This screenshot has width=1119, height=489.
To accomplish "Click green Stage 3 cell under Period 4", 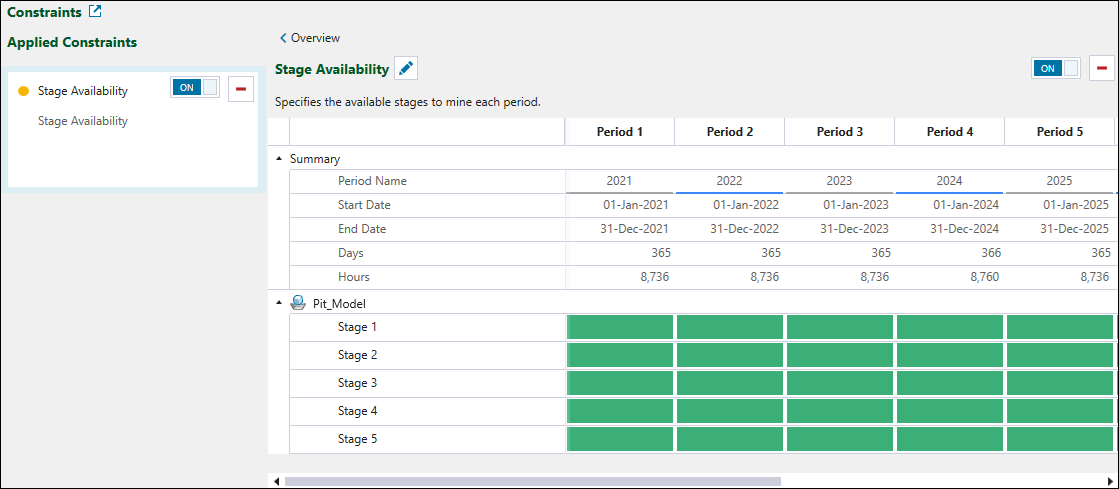I will (949, 383).
